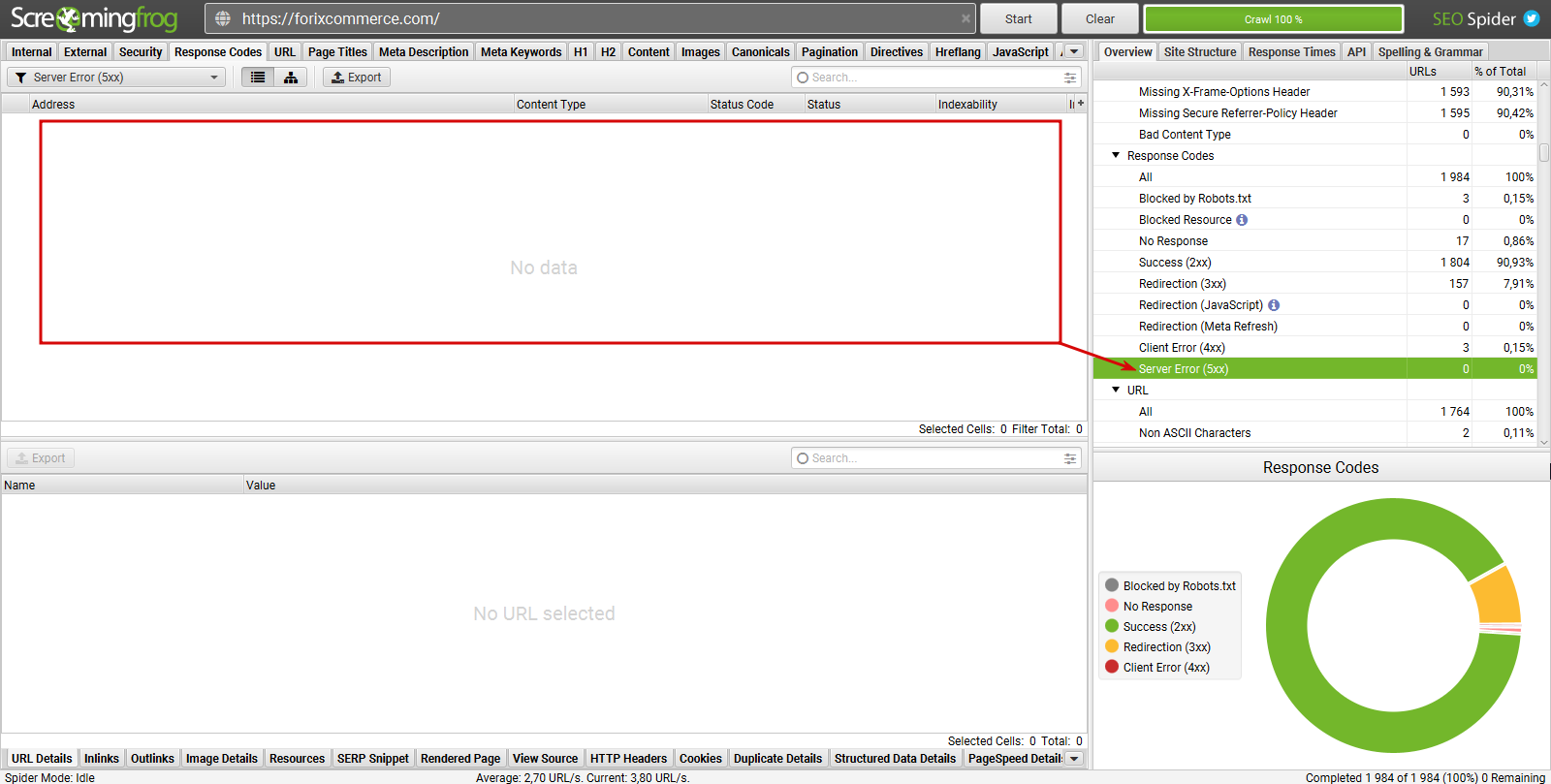1551x784 pixels.
Task: Click info icon beside Blocked Resource
Action: point(1242,220)
